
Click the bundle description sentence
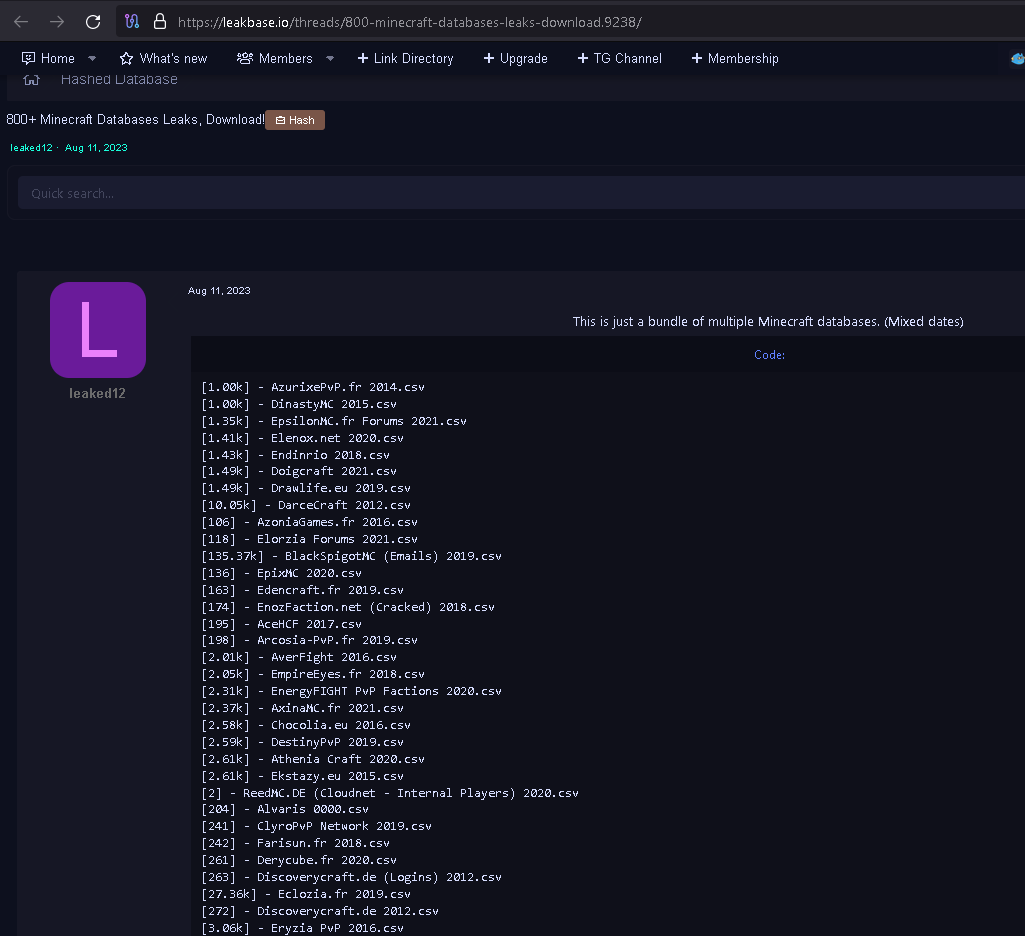click(768, 322)
